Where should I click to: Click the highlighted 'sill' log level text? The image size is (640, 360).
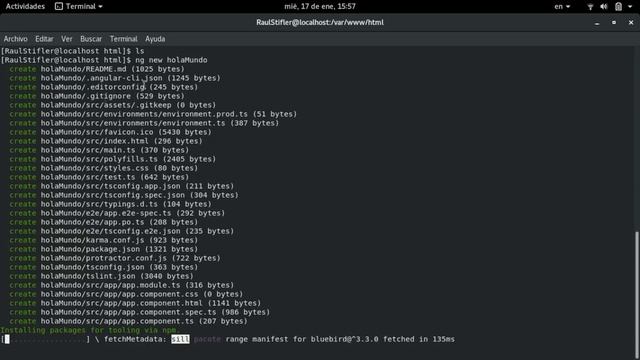click(180, 339)
